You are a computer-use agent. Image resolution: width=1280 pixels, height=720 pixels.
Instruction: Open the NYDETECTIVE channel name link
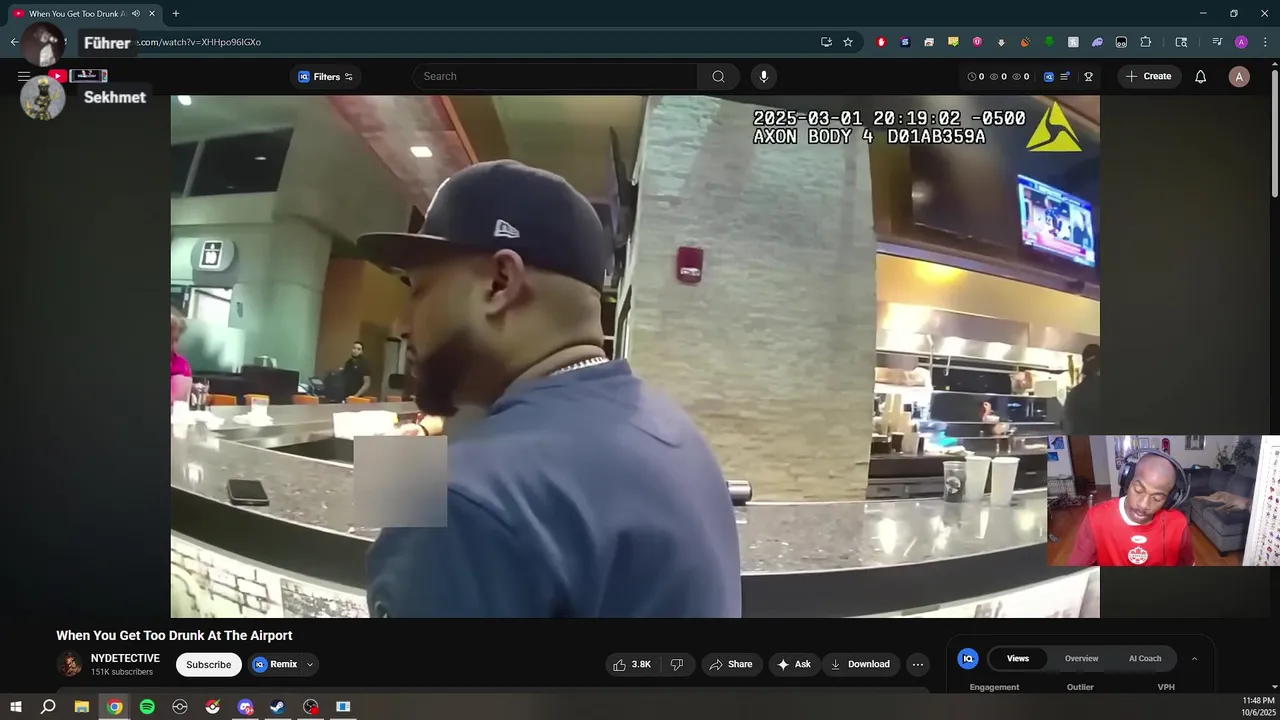(125, 658)
